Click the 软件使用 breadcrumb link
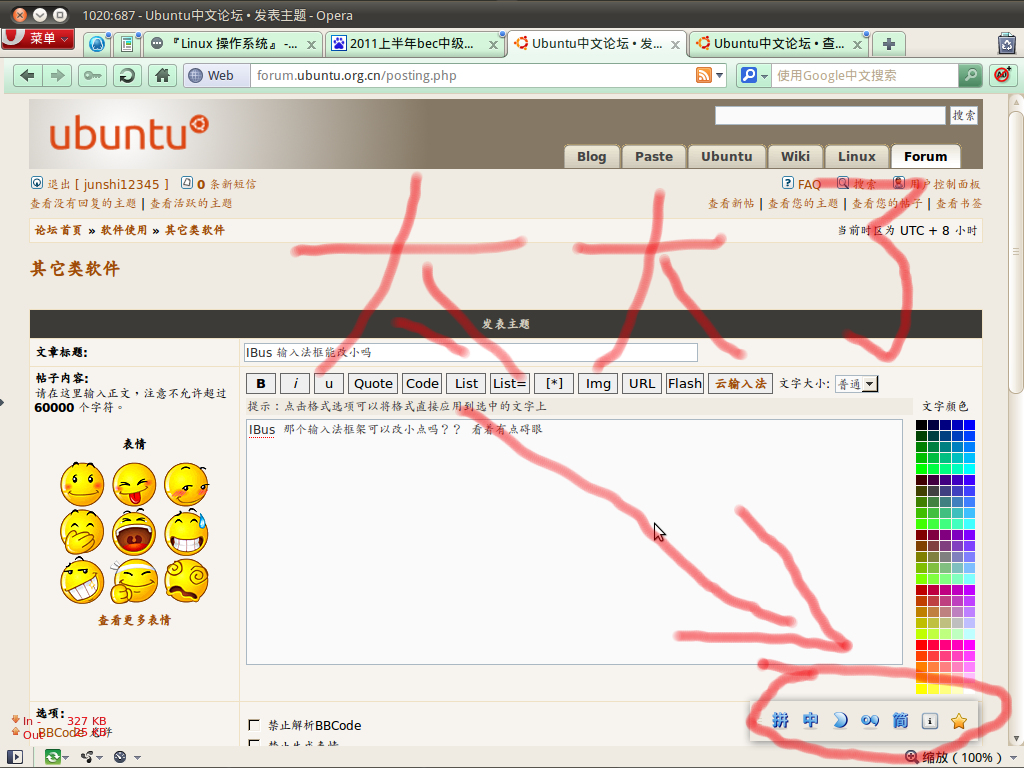Screen dimensions: 1024x768 tap(123, 231)
